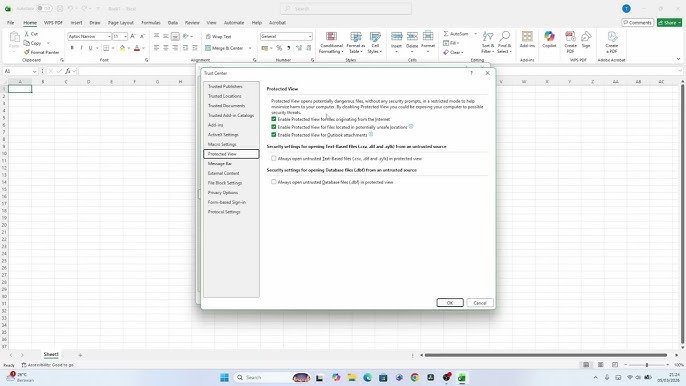Screen dimensions: 686x386
Task: Click the Copy icon in Clipboard
Action: pos(27,43)
